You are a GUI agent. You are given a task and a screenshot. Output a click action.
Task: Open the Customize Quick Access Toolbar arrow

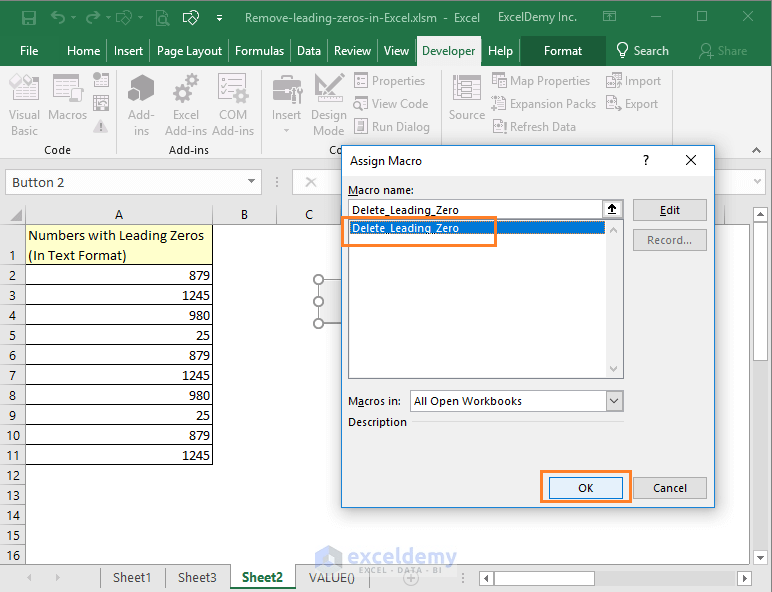click(219, 18)
